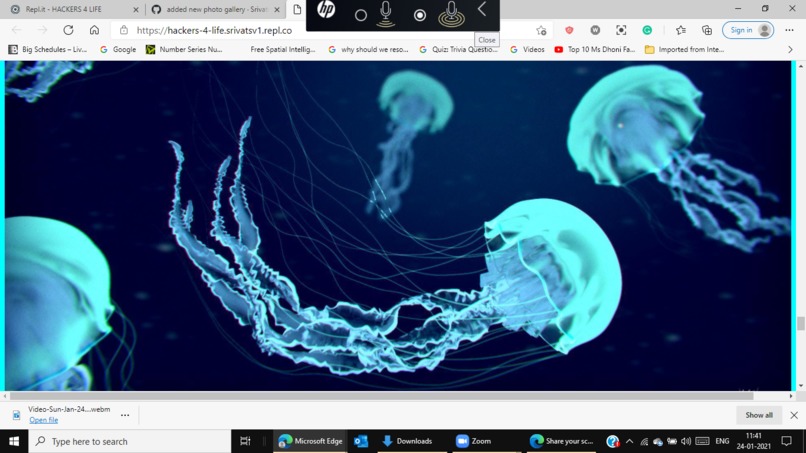Open the Imported from Inte... bookmarks folder

tap(685, 49)
